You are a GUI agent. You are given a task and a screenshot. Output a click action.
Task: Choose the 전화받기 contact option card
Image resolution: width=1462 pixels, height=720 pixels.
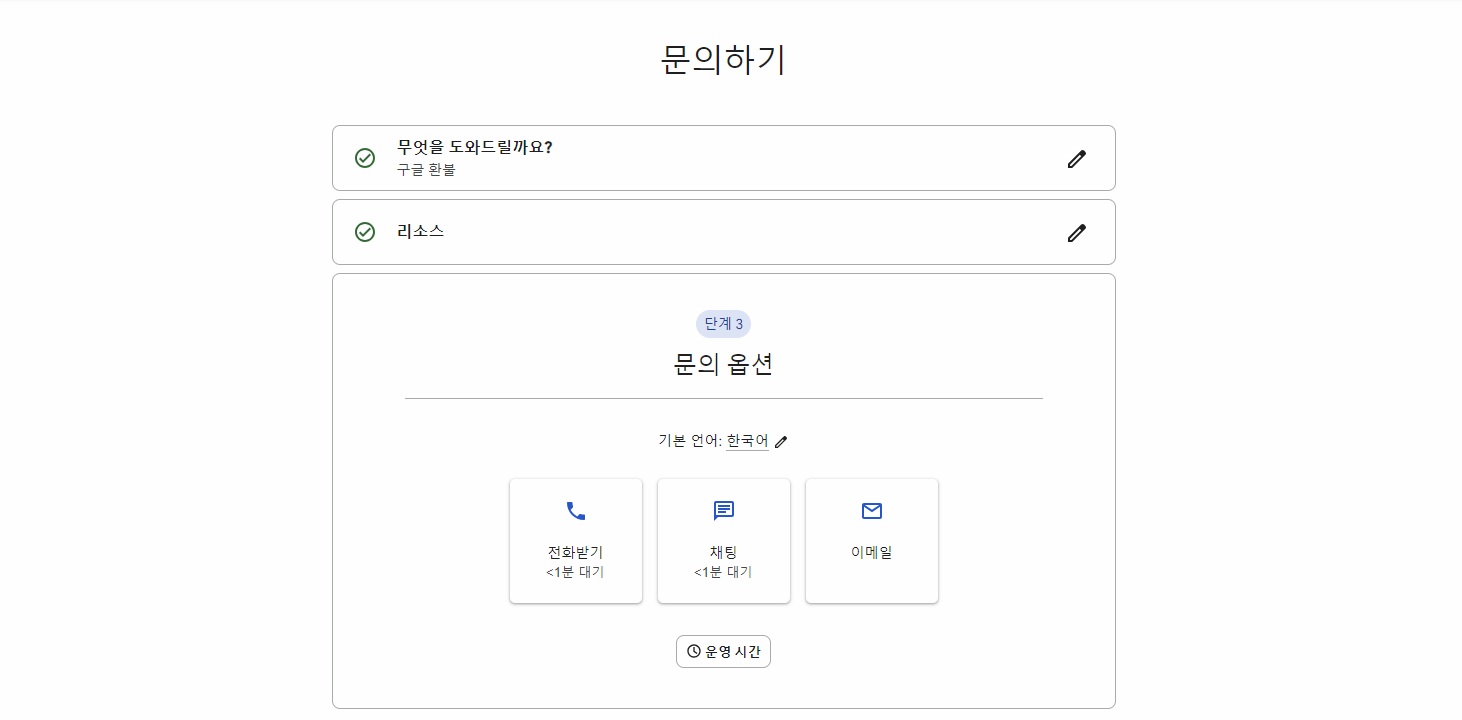click(575, 540)
